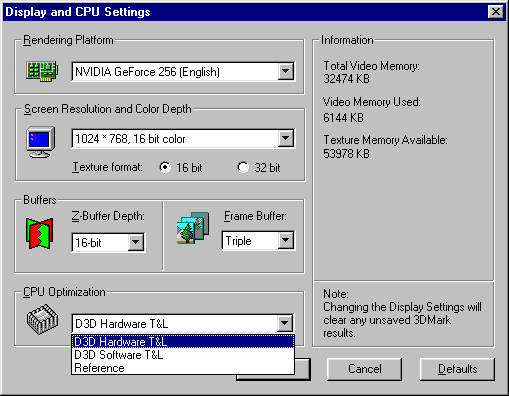Click the Z-Buffer Depth label
Viewport: 509px width, 396px height.
coord(108,216)
